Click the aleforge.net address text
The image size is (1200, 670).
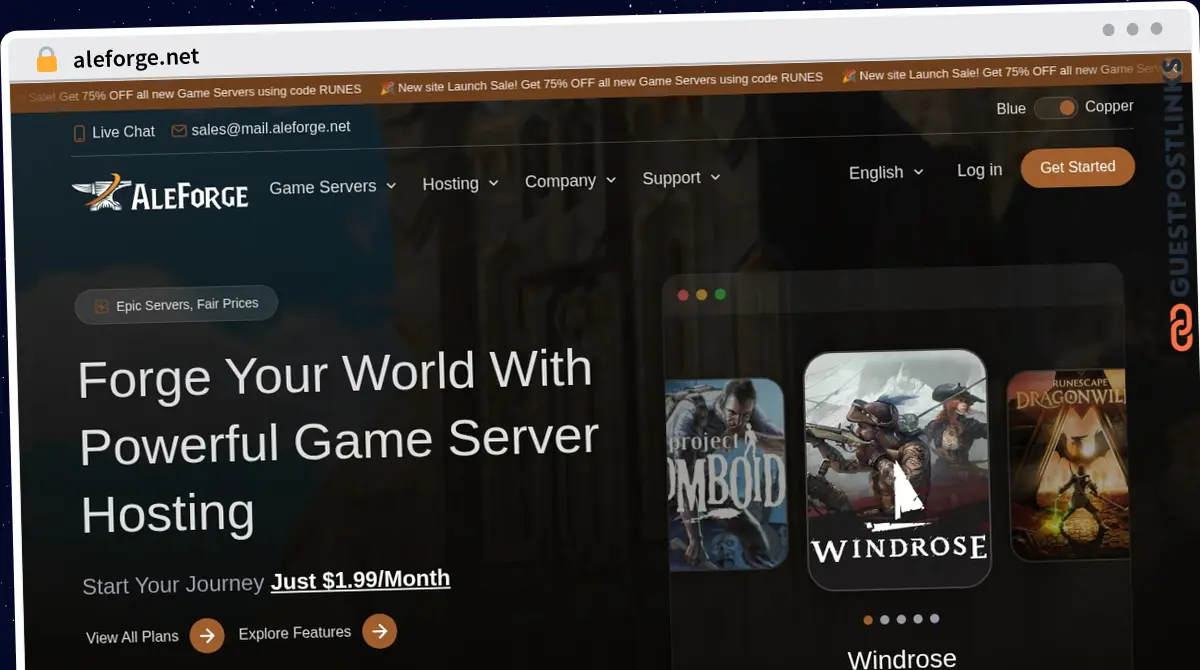point(136,58)
